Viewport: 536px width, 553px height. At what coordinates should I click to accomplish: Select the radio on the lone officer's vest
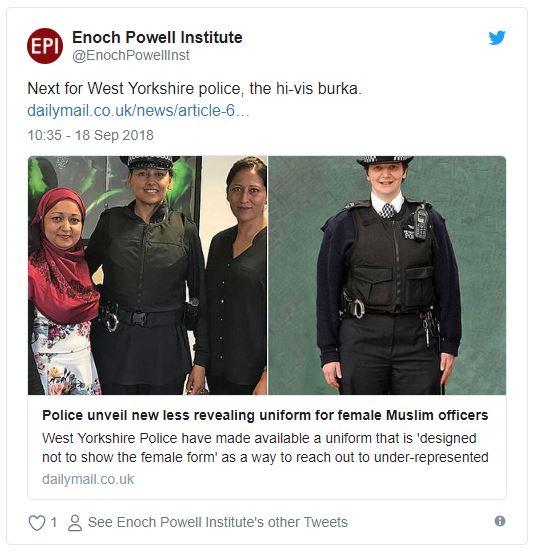[420, 222]
